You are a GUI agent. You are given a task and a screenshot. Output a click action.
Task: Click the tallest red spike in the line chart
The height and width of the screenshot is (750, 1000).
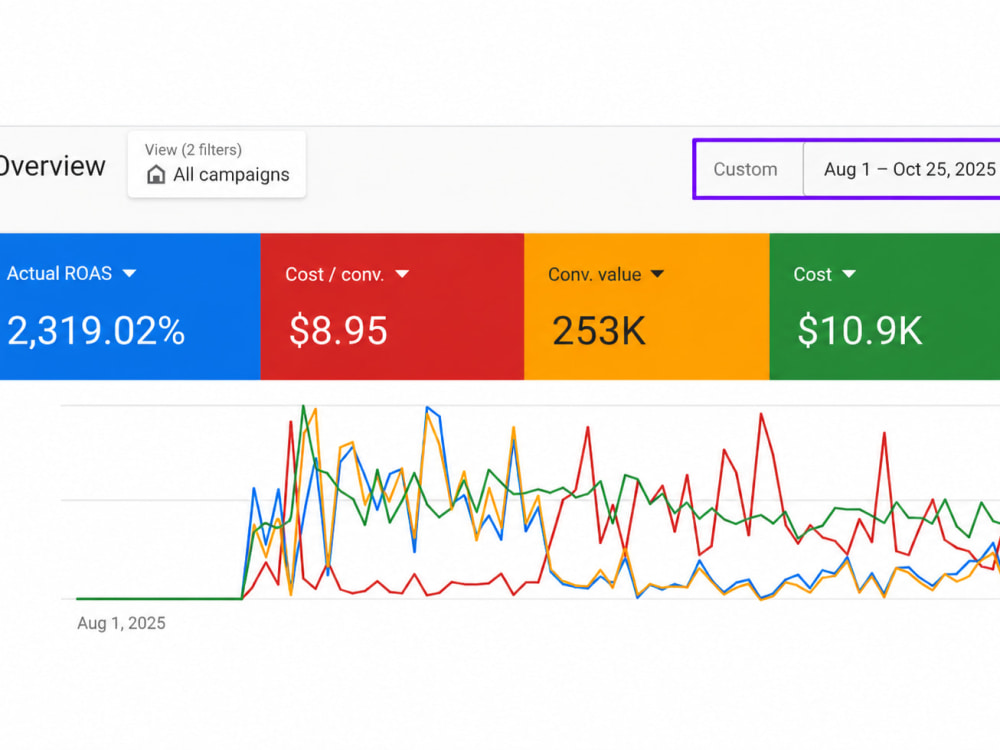click(x=761, y=415)
